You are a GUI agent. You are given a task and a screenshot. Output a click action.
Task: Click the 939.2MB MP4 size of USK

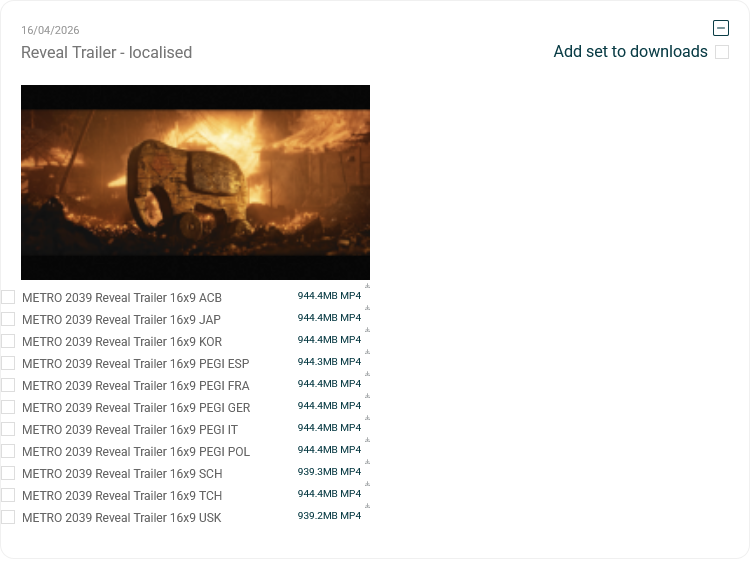tap(329, 516)
